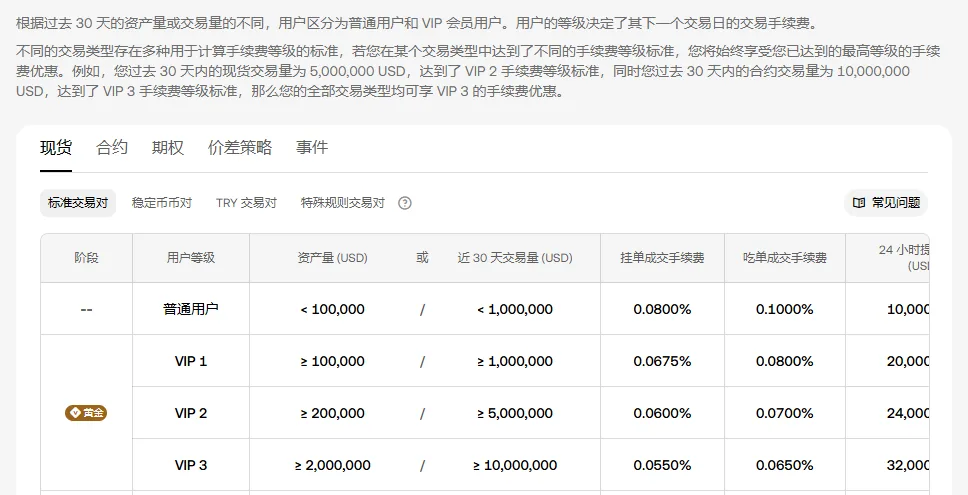Click 近 30 天交易量 (USD) header
Image resolution: width=968 pixels, height=495 pixels.
[x=515, y=258]
